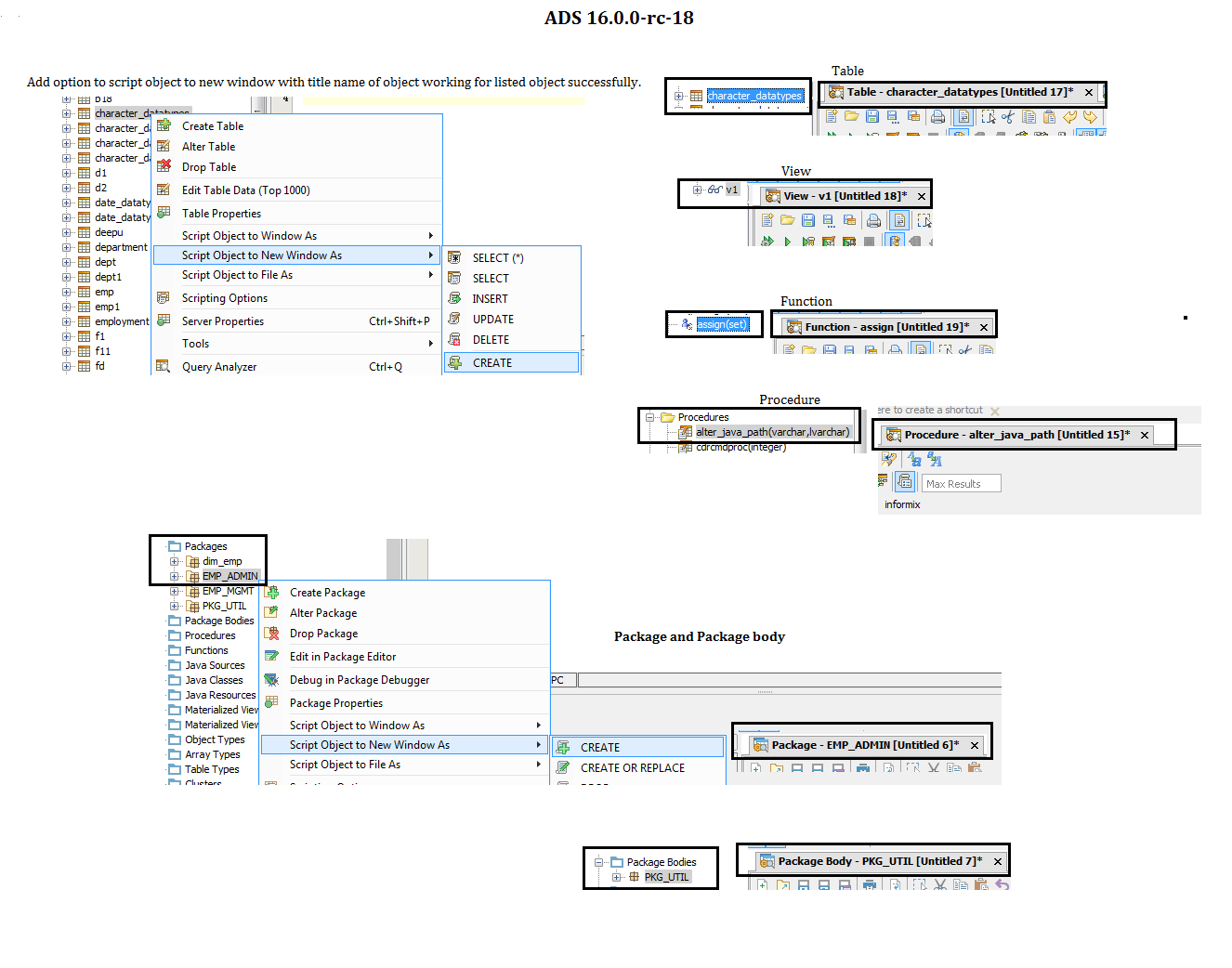Click New script icon in View - v1 toolbar
The width and height of the screenshot is (1232, 968).
pyautogui.click(x=767, y=220)
